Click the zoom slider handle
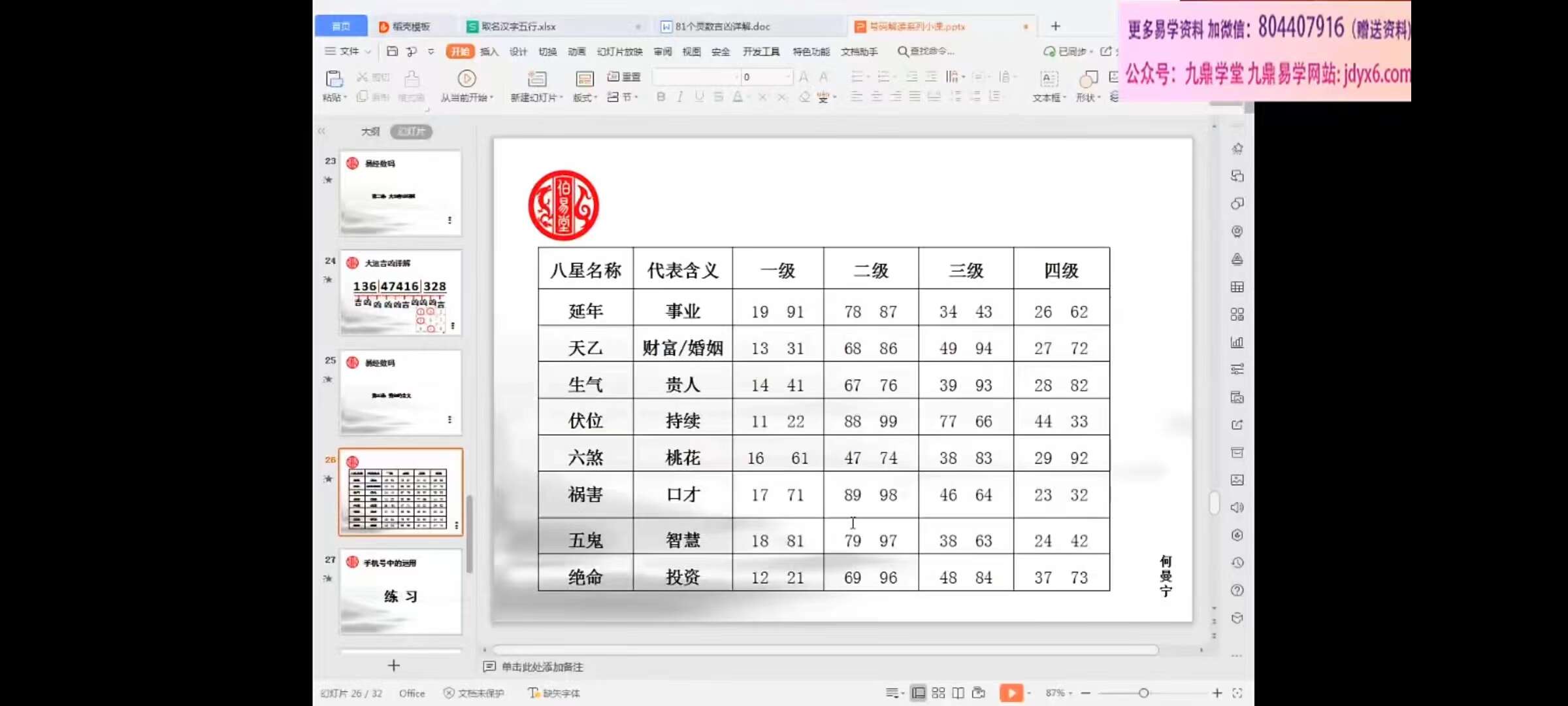1568x706 pixels. [1143, 693]
